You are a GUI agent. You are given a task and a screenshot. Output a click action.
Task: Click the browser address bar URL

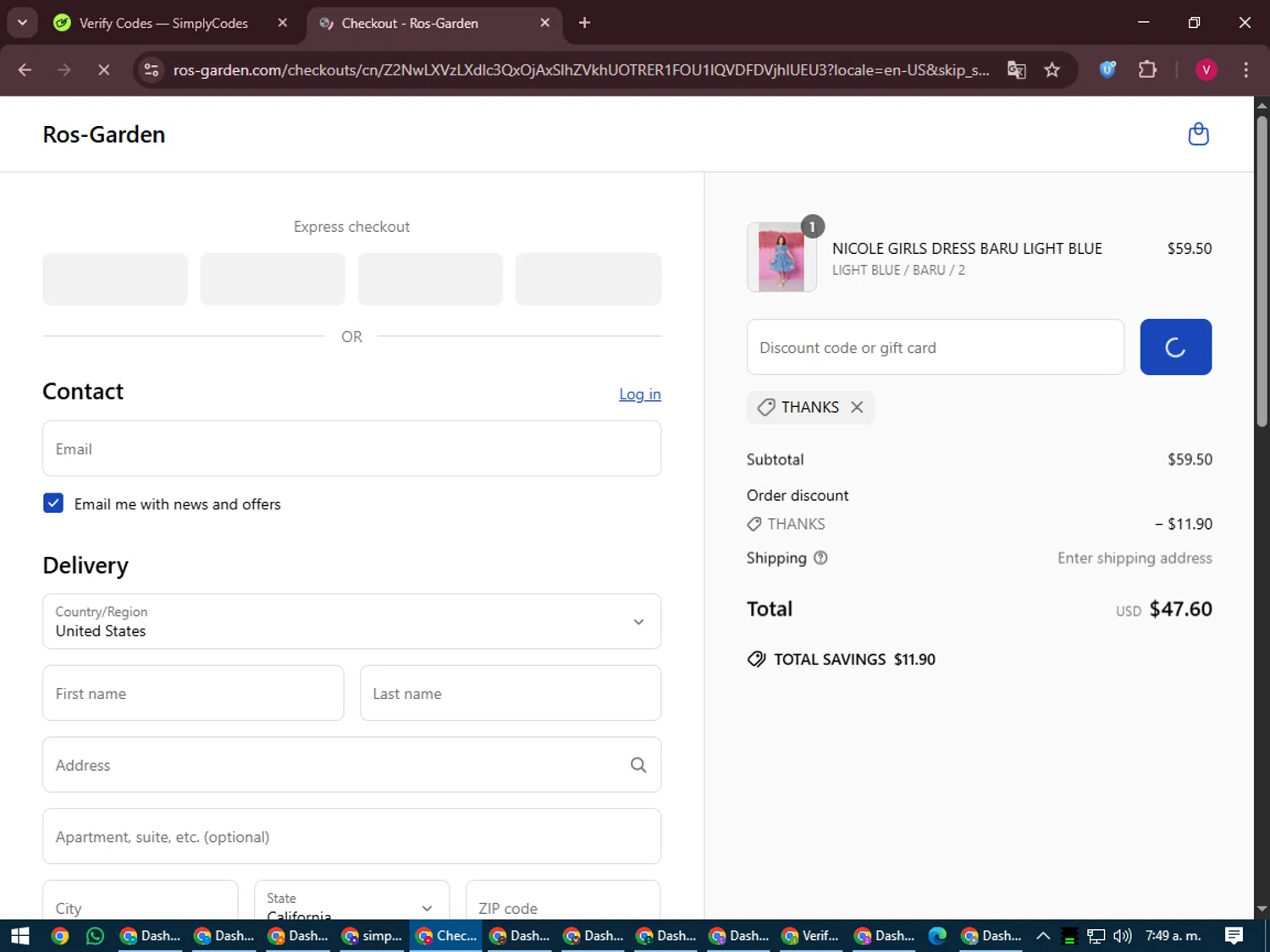[x=581, y=70]
